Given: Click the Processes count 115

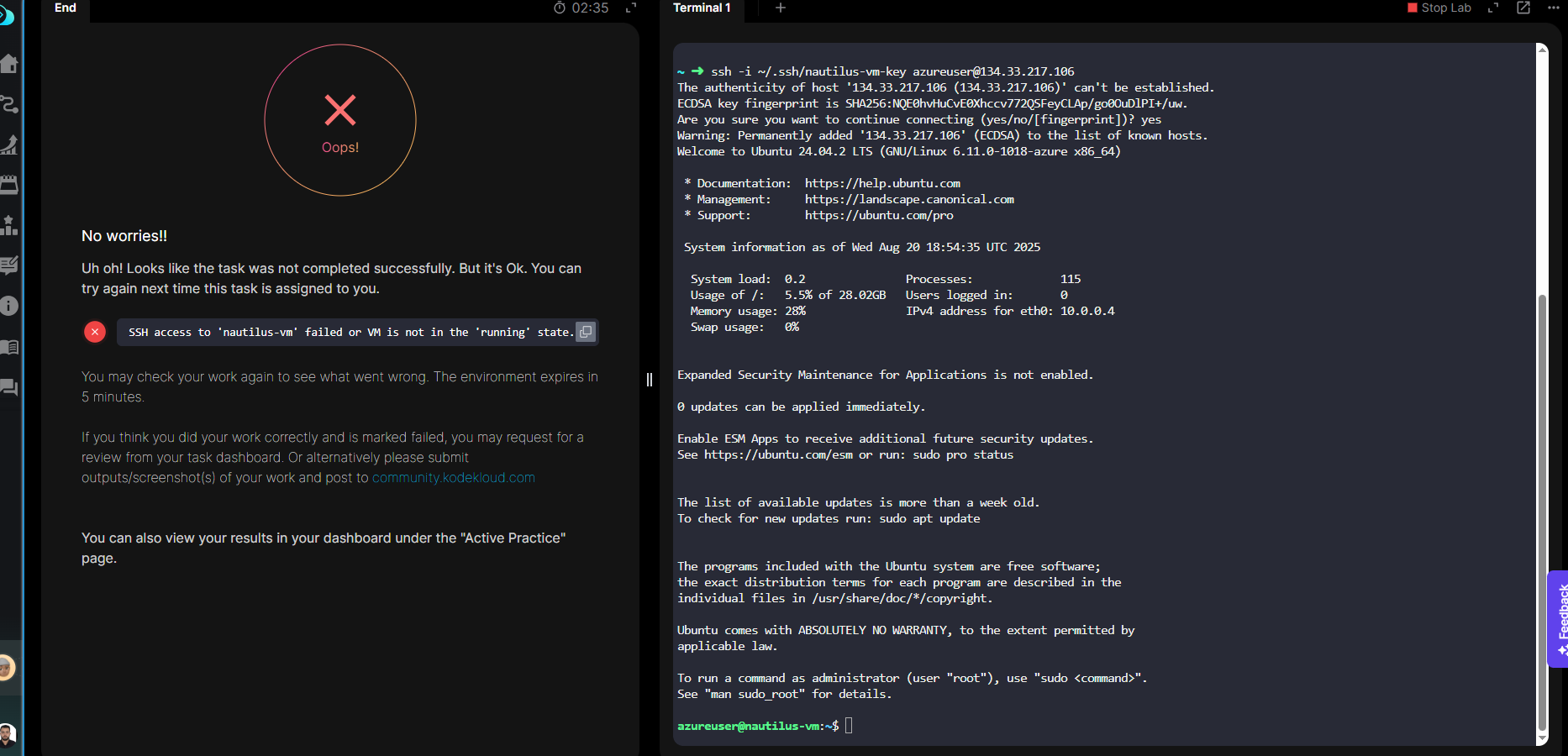Looking at the screenshot, I should point(1071,279).
